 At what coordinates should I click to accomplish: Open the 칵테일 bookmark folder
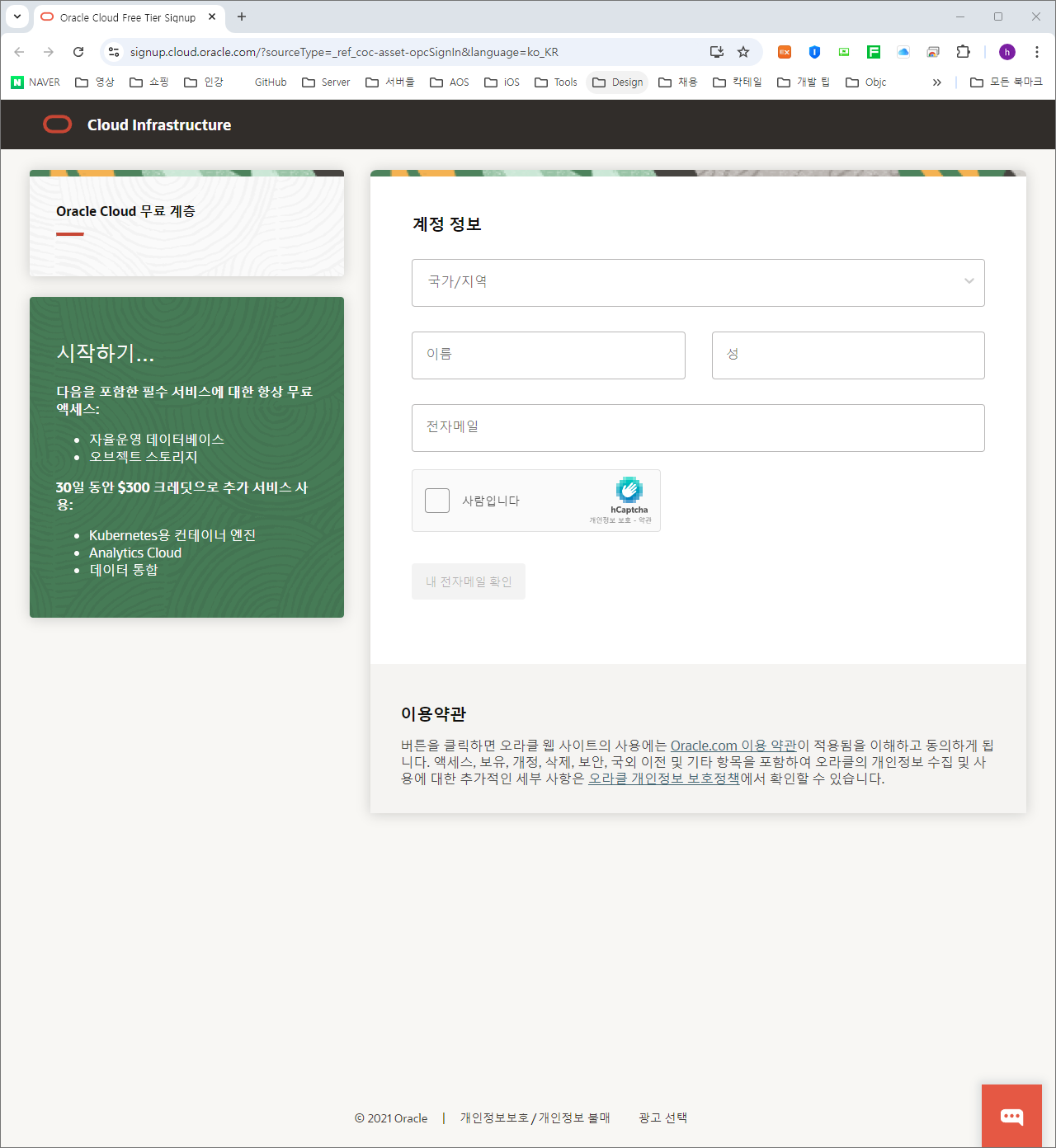(738, 82)
